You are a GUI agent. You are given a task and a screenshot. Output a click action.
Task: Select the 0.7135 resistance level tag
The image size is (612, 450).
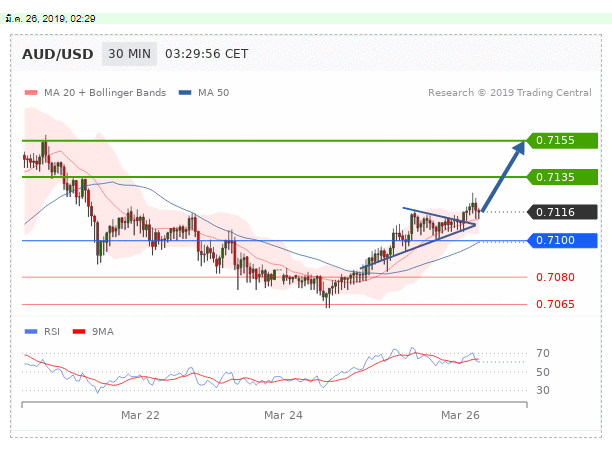point(562,177)
